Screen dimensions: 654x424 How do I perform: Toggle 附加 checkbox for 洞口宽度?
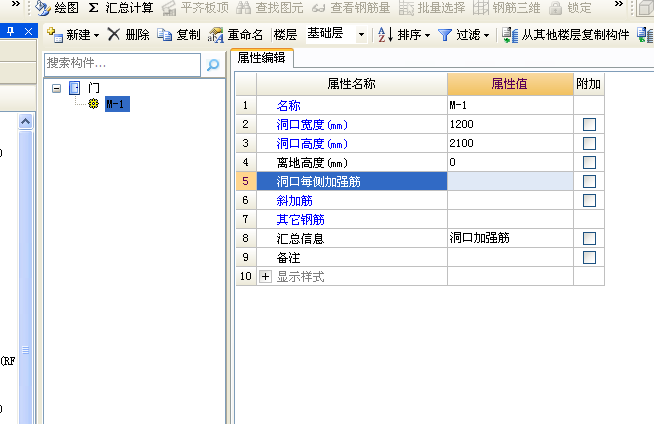[589, 124]
